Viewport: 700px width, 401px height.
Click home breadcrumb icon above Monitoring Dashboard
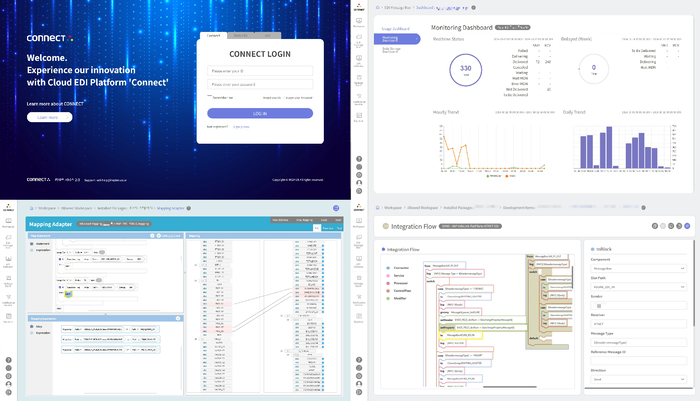coord(378,8)
